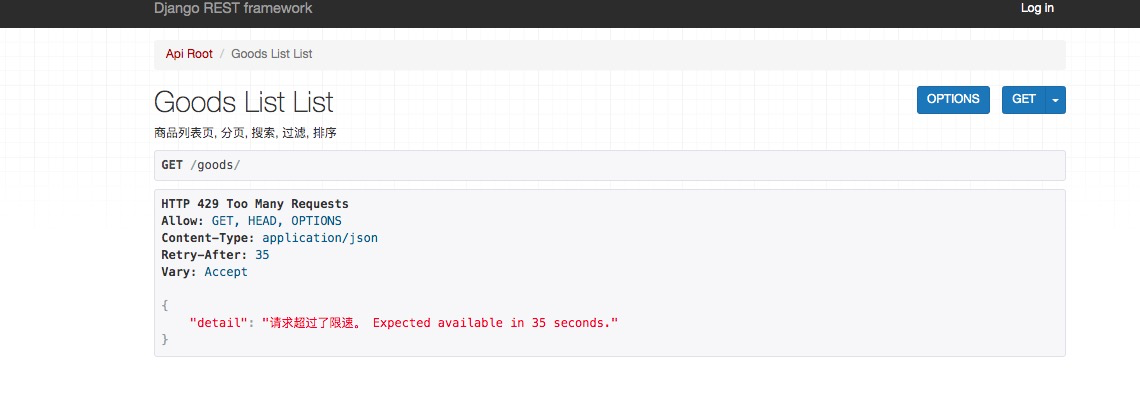The width and height of the screenshot is (1140, 409).
Task: Go to Api Root breadcrumb
Action: [x=189, y=54]
